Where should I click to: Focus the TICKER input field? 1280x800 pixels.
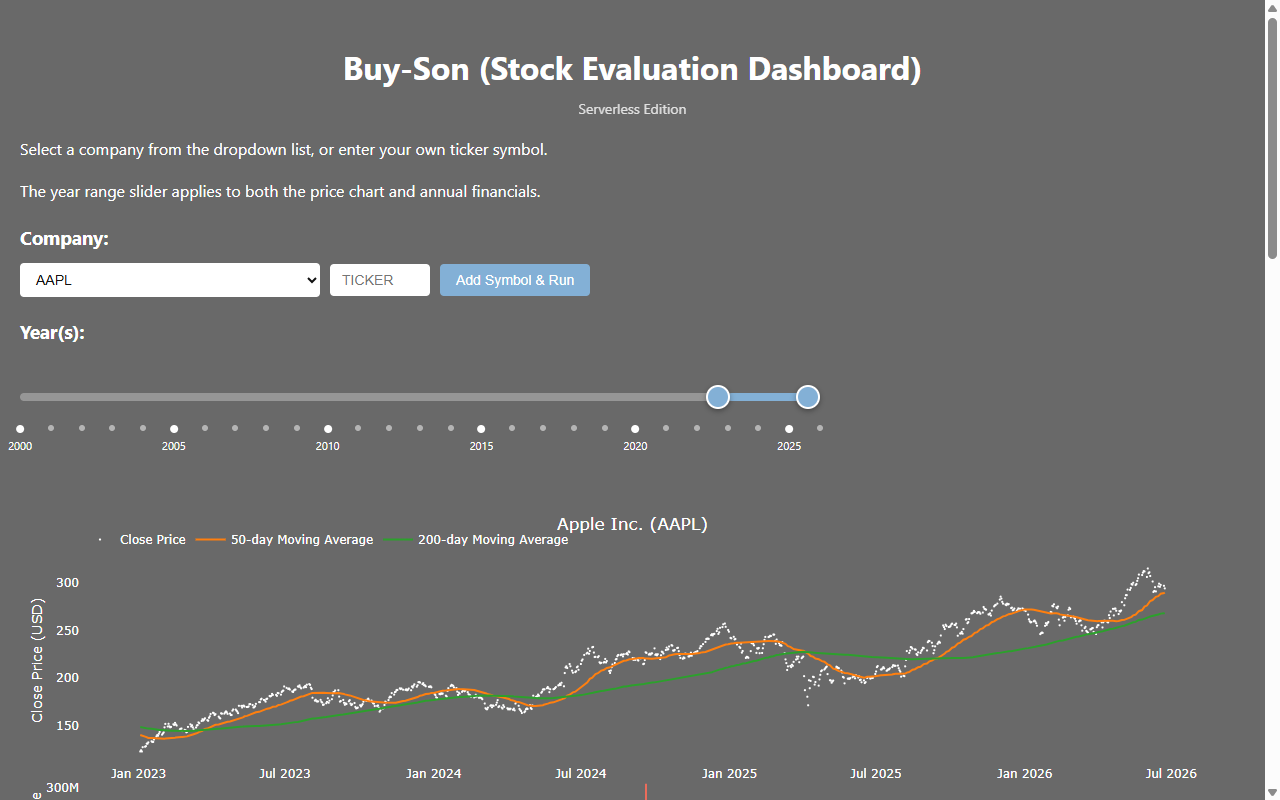point(380,280)
